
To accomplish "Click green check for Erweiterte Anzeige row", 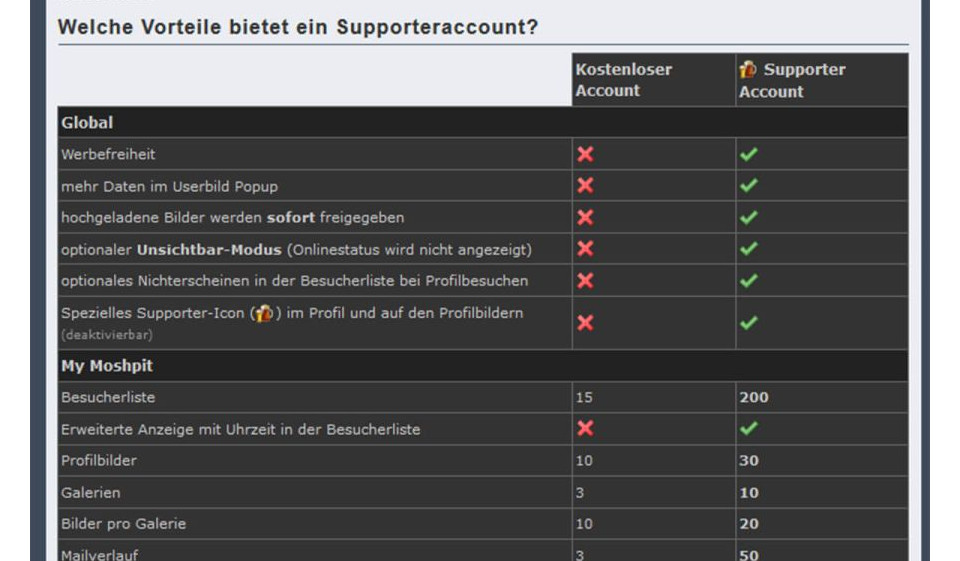I will pyautogui.click(x=748, y=428).
